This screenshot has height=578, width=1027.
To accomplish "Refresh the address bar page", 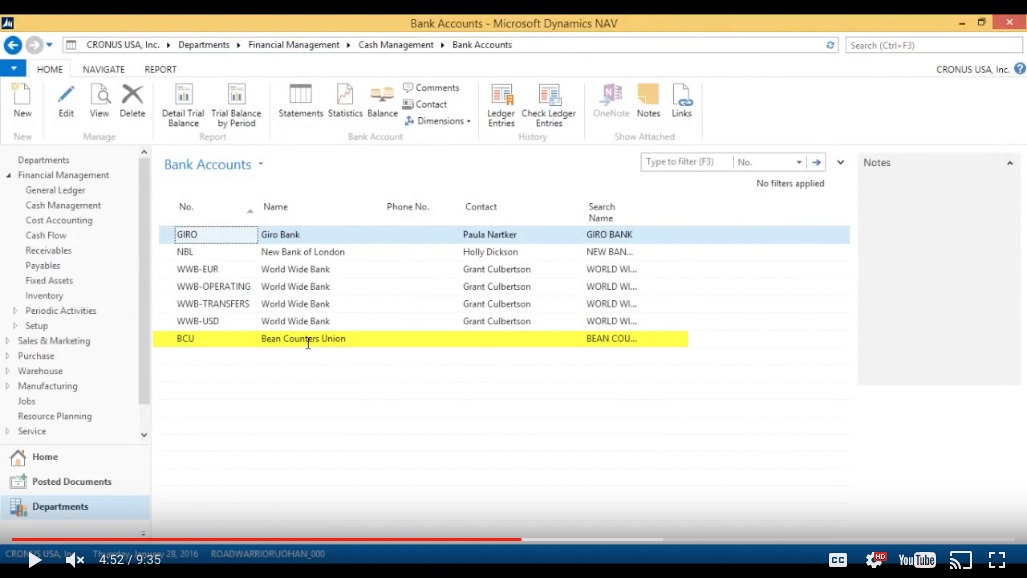I will pos(830,45).
